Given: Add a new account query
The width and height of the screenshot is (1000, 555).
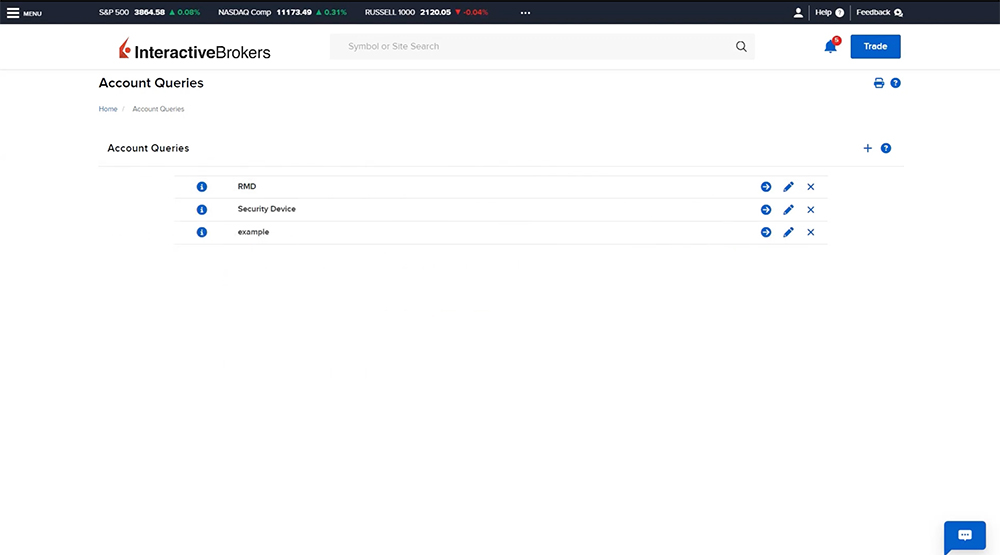Looking at the screenshot, I should [x=868, y=148].
